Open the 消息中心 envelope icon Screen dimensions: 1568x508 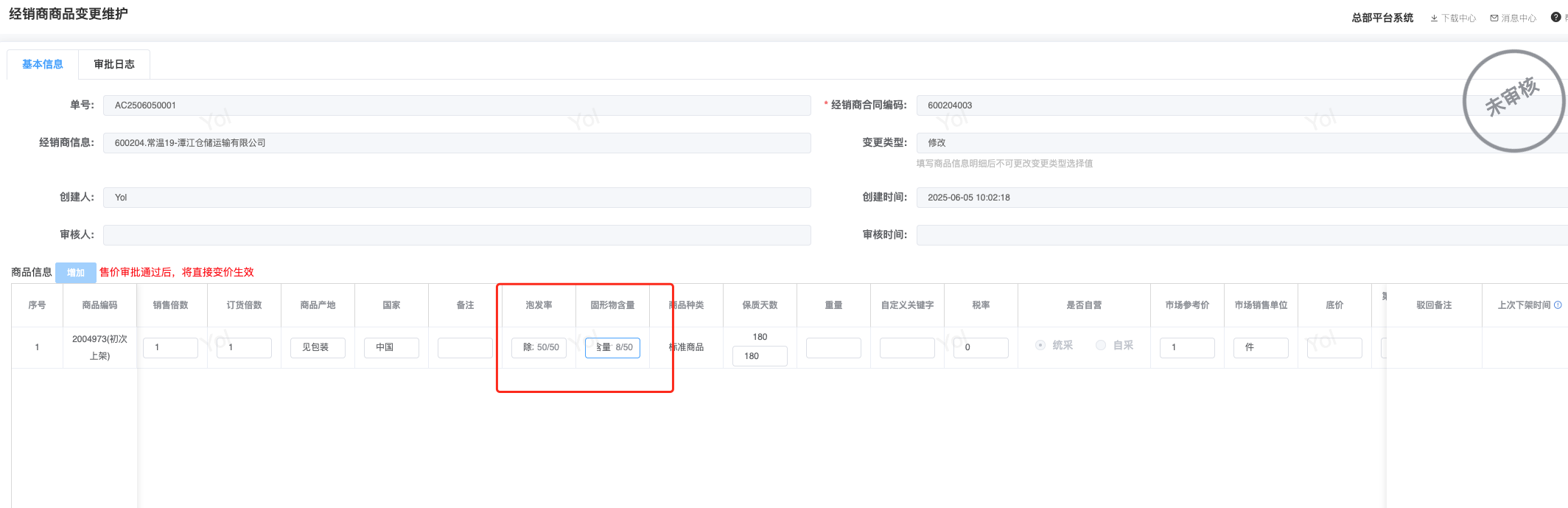(x=1494, y=18)
